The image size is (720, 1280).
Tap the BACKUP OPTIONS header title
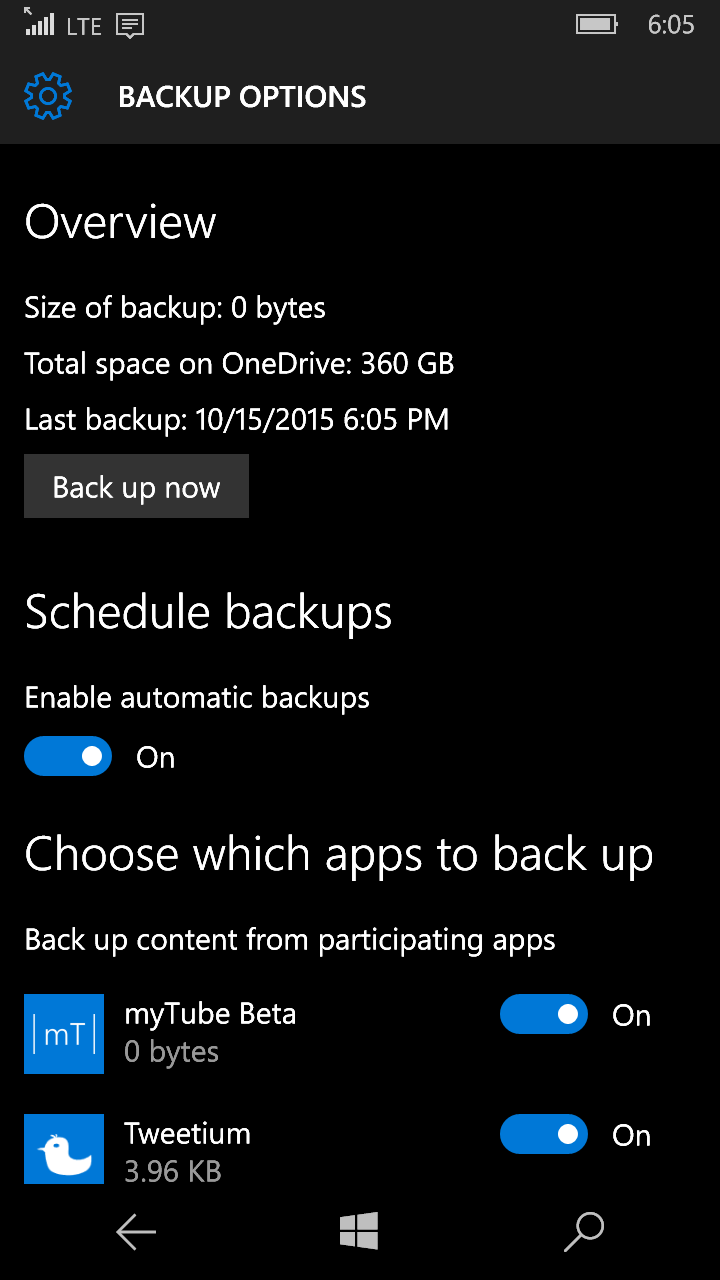(x=242, y=97)
